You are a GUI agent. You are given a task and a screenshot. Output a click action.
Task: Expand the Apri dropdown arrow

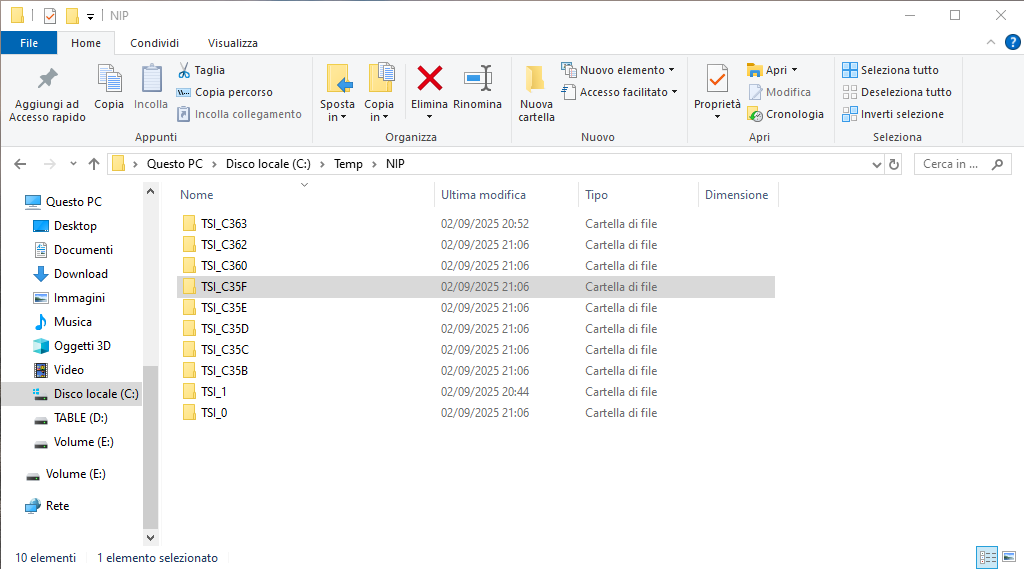794,70
